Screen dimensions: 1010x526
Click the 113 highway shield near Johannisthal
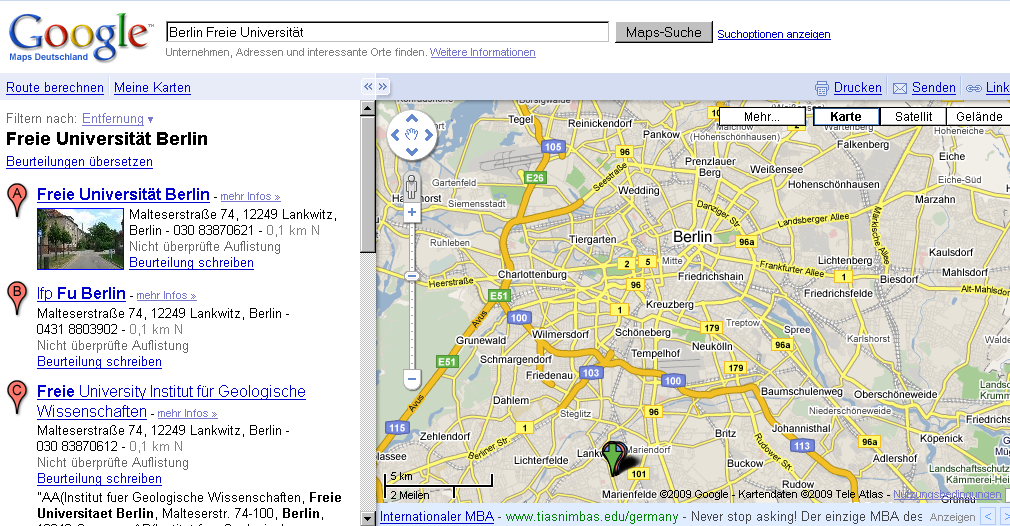tap(802, 446)
